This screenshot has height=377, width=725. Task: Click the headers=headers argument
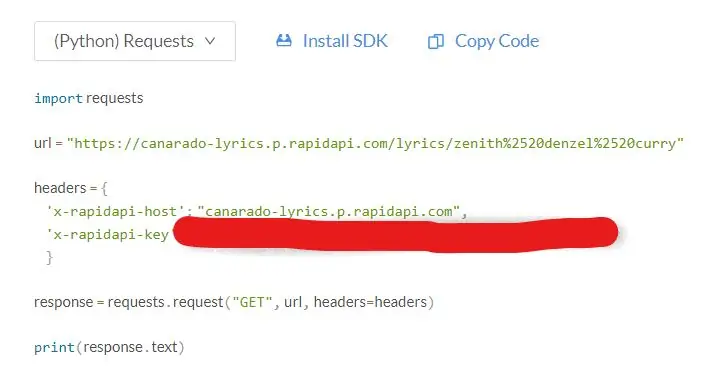tap(370, 302)
